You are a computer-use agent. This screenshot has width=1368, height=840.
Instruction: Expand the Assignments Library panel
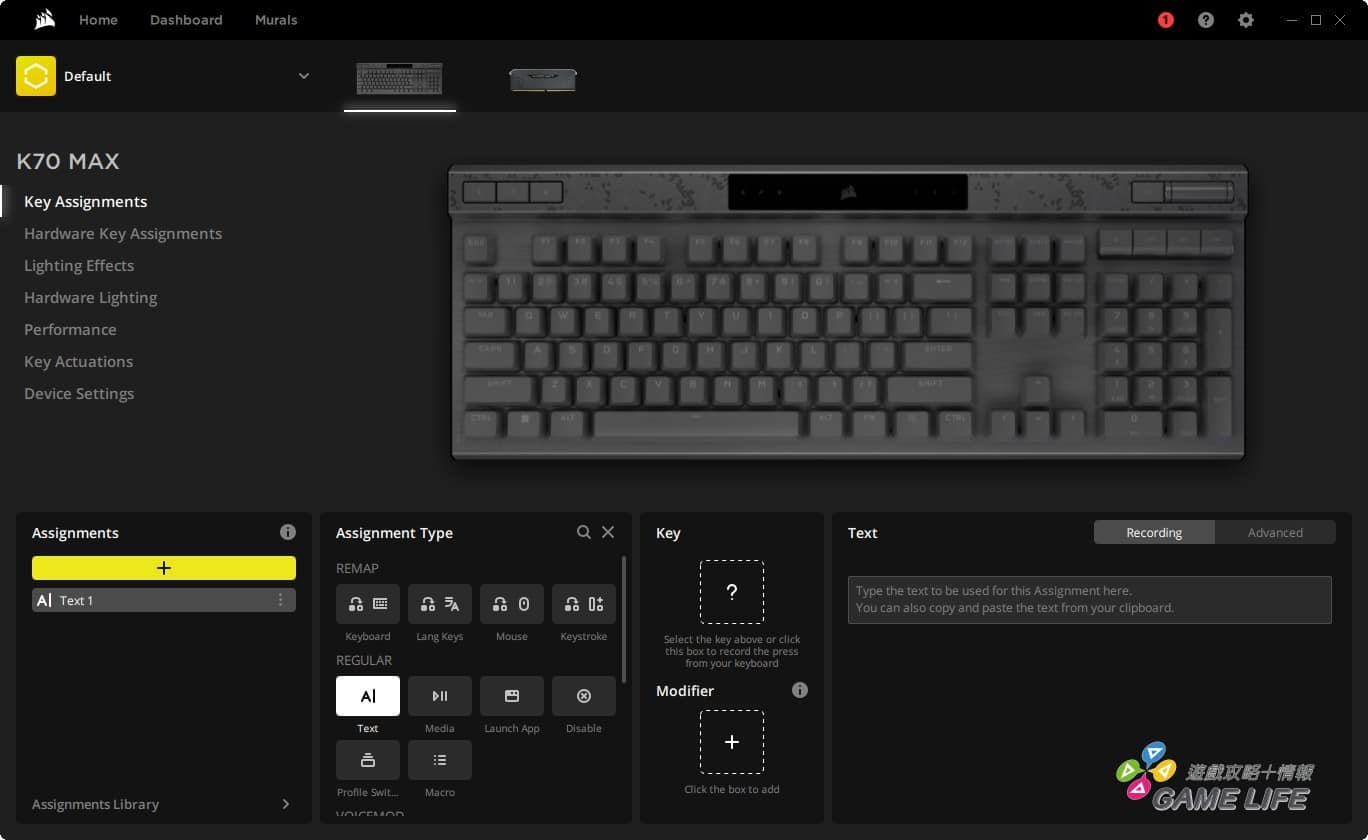(285, 804)
